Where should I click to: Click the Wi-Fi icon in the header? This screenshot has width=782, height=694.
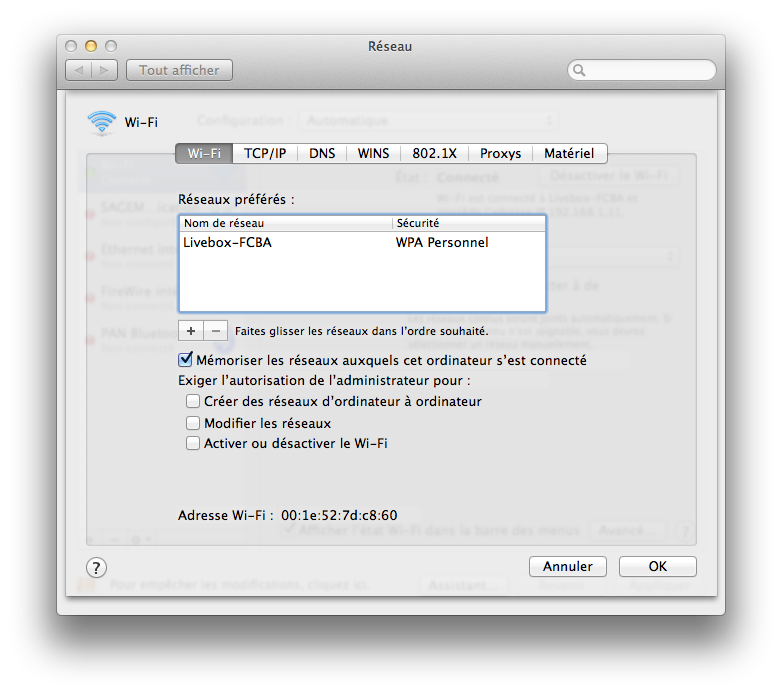(x=101, y=122)
